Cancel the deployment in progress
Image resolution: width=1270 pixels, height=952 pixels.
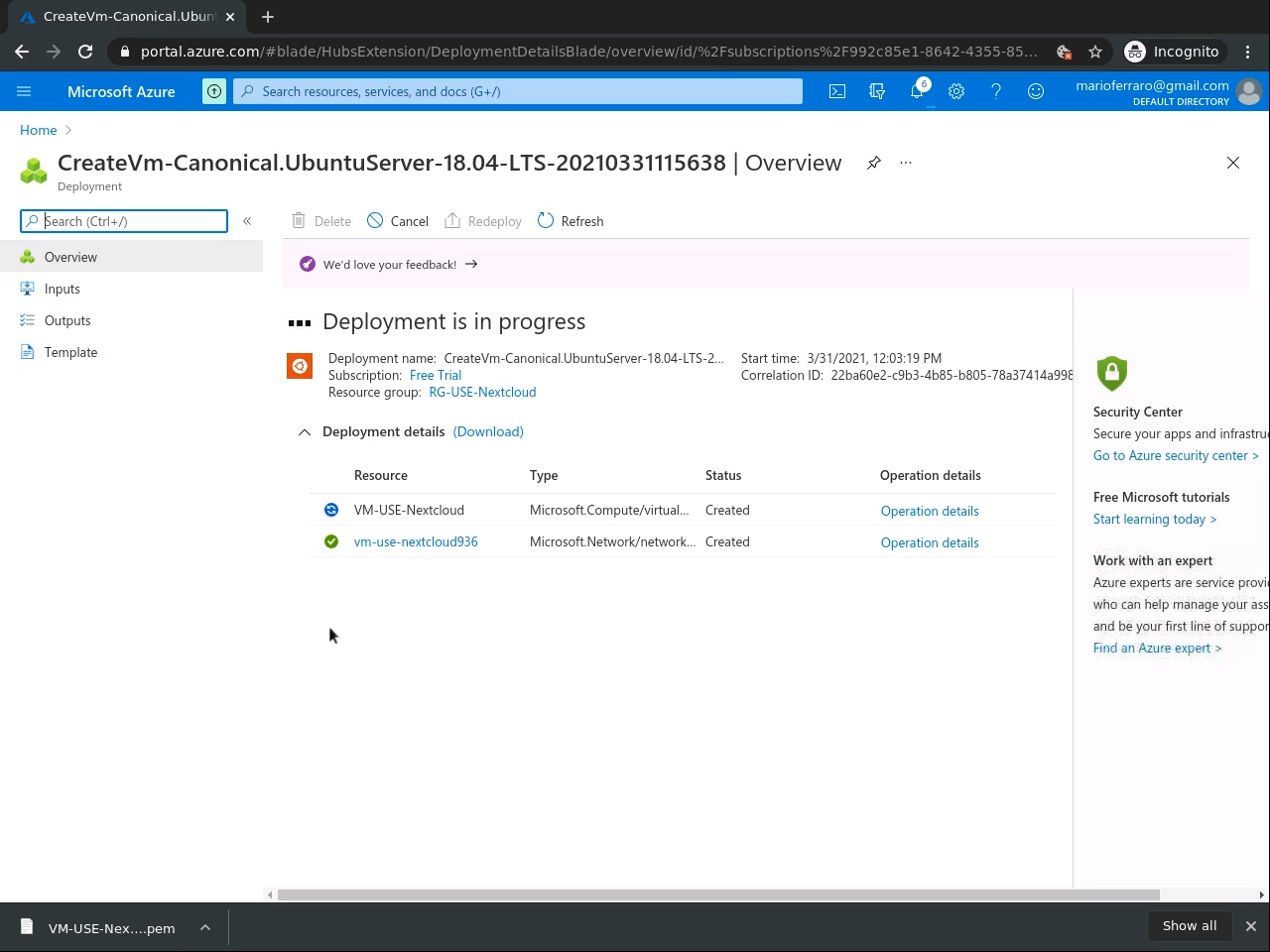click(398, 221)
